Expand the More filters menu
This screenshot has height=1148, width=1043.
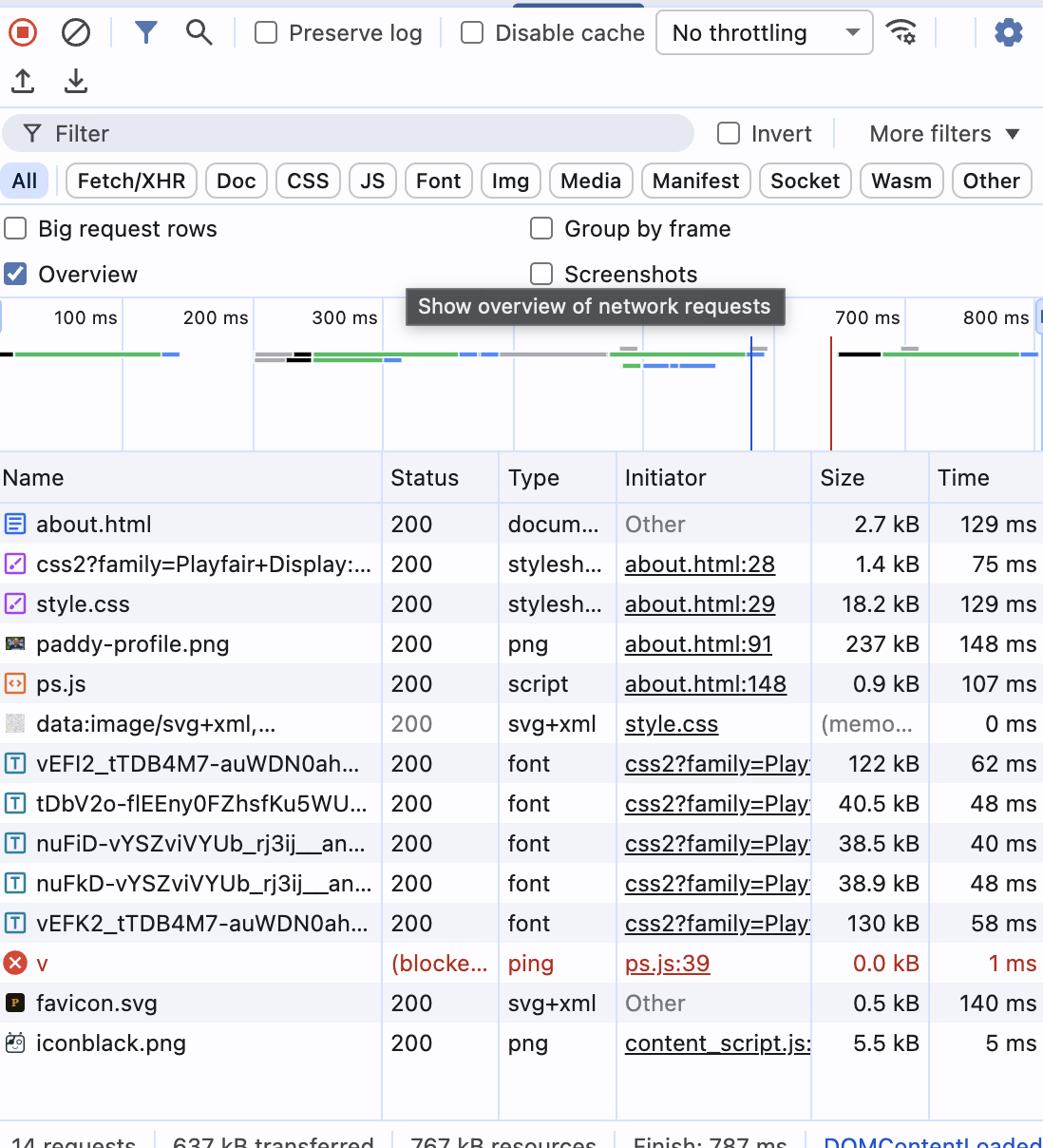click(x=943, y=133)
